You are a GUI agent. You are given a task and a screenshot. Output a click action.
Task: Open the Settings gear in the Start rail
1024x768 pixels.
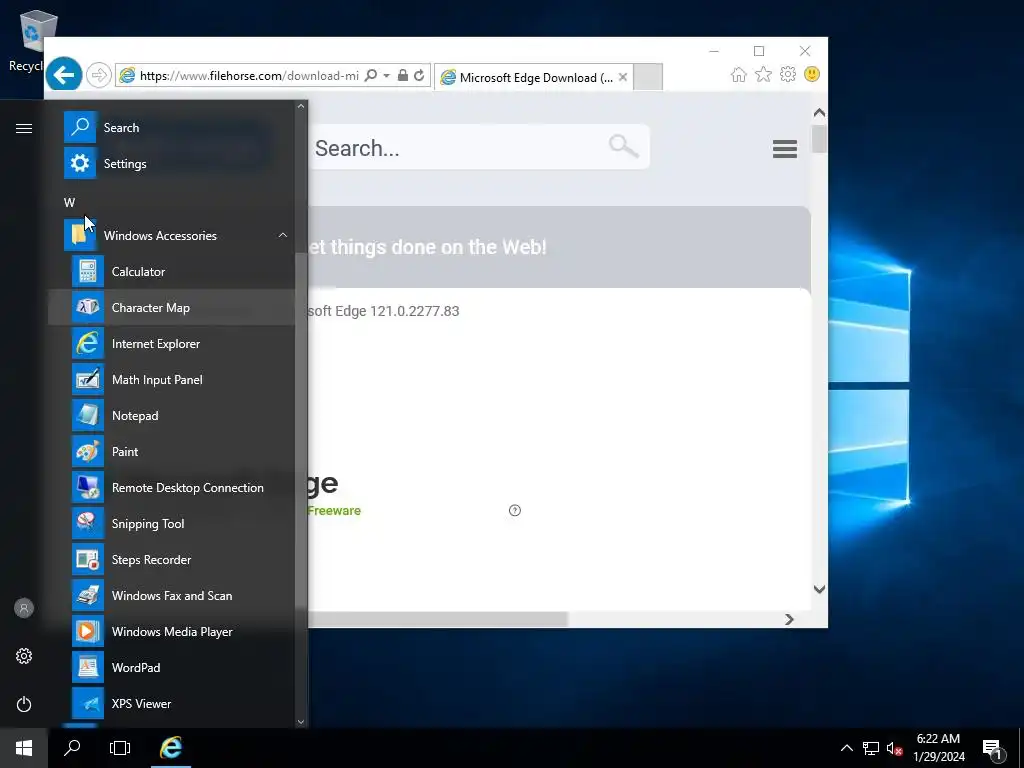pos(24,656)
